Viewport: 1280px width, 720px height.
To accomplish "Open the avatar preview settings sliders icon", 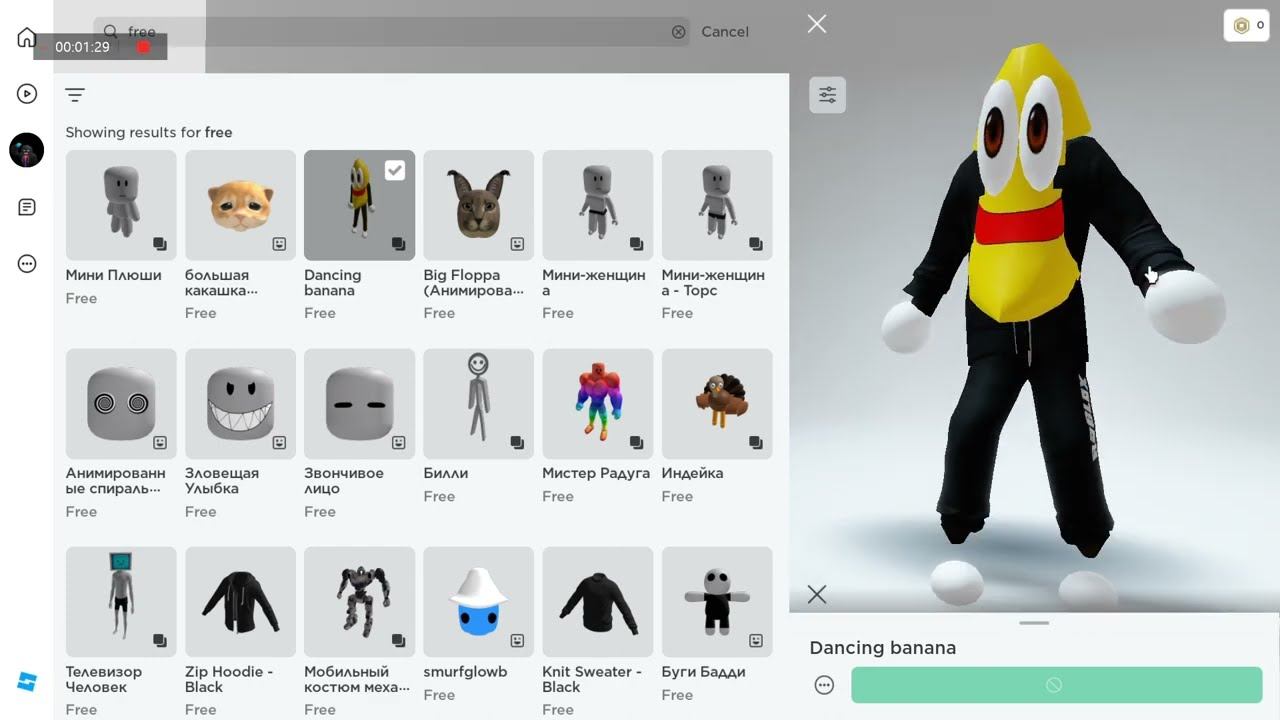I will [x=828, y=95].
